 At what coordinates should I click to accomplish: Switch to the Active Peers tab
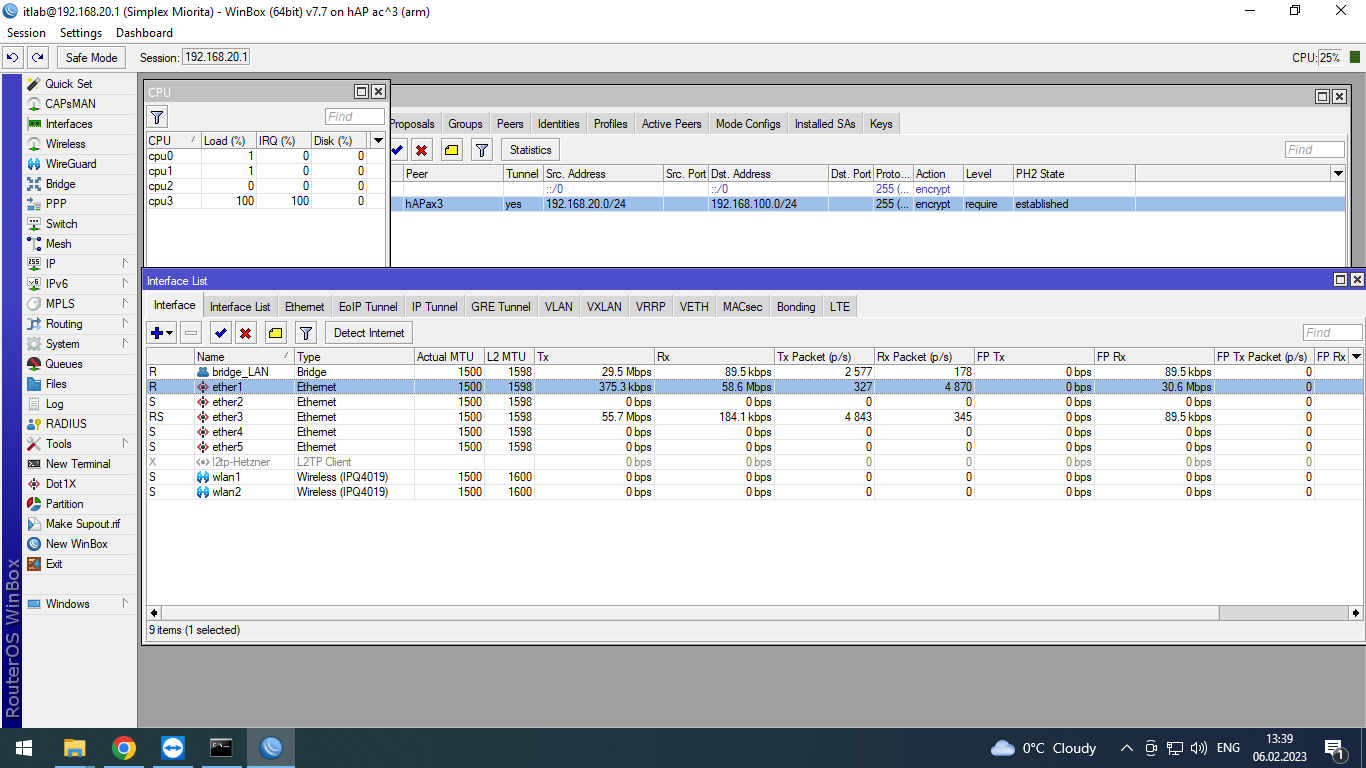click(x=671, y=124)
